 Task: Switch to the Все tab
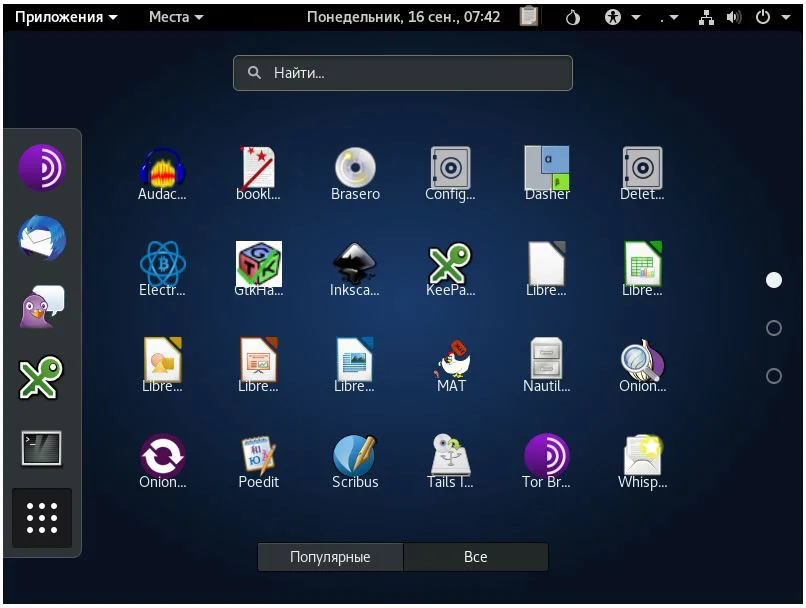(476, 557)
